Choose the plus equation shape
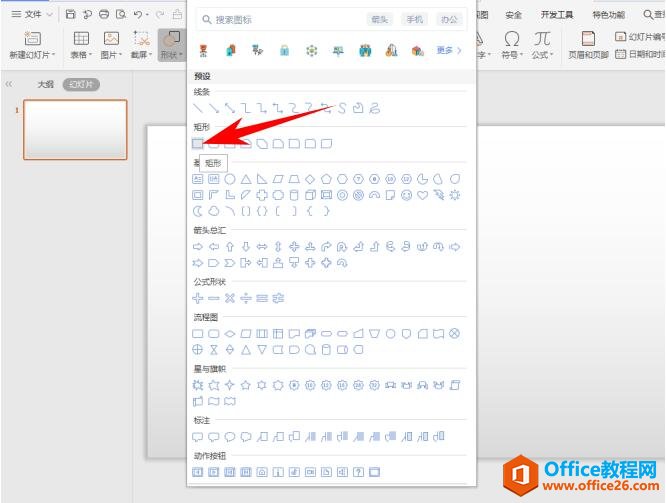 tap(198, 298)
